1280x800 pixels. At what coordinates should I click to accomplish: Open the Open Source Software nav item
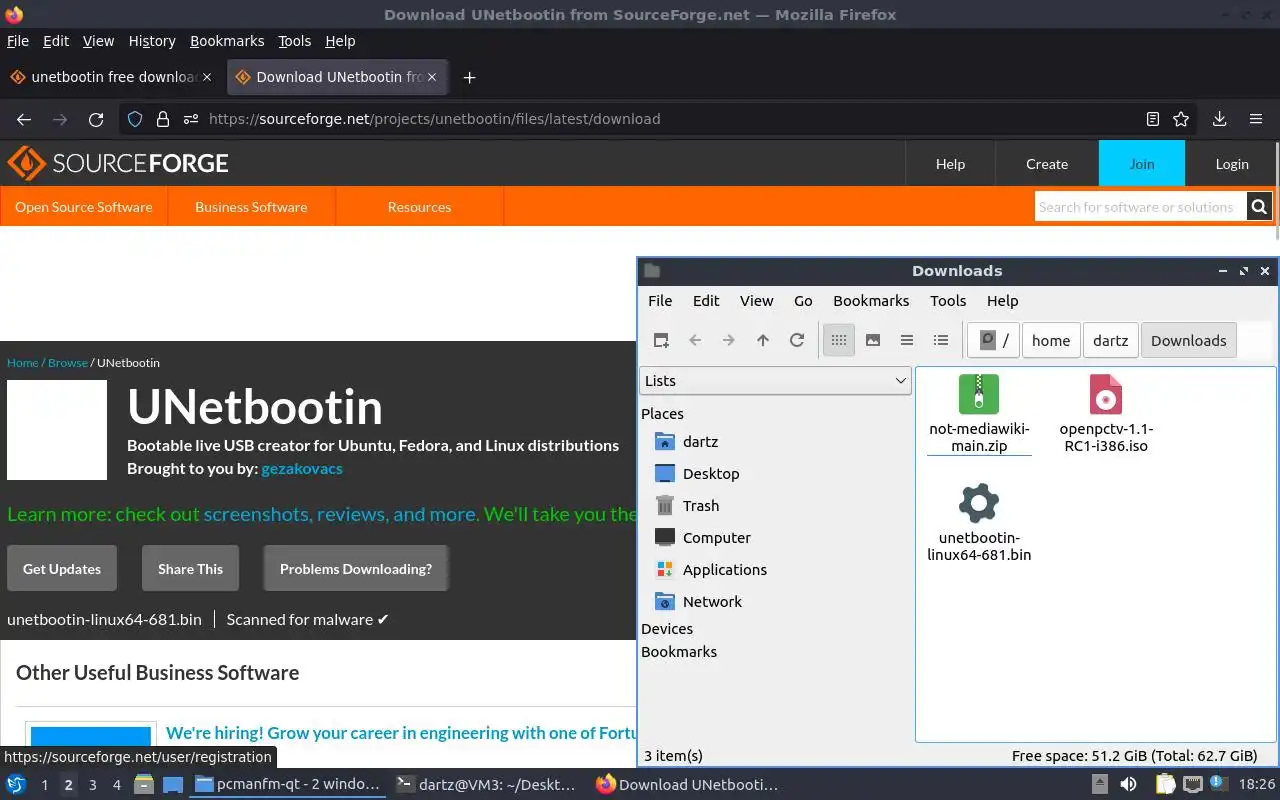pos(84,207)
